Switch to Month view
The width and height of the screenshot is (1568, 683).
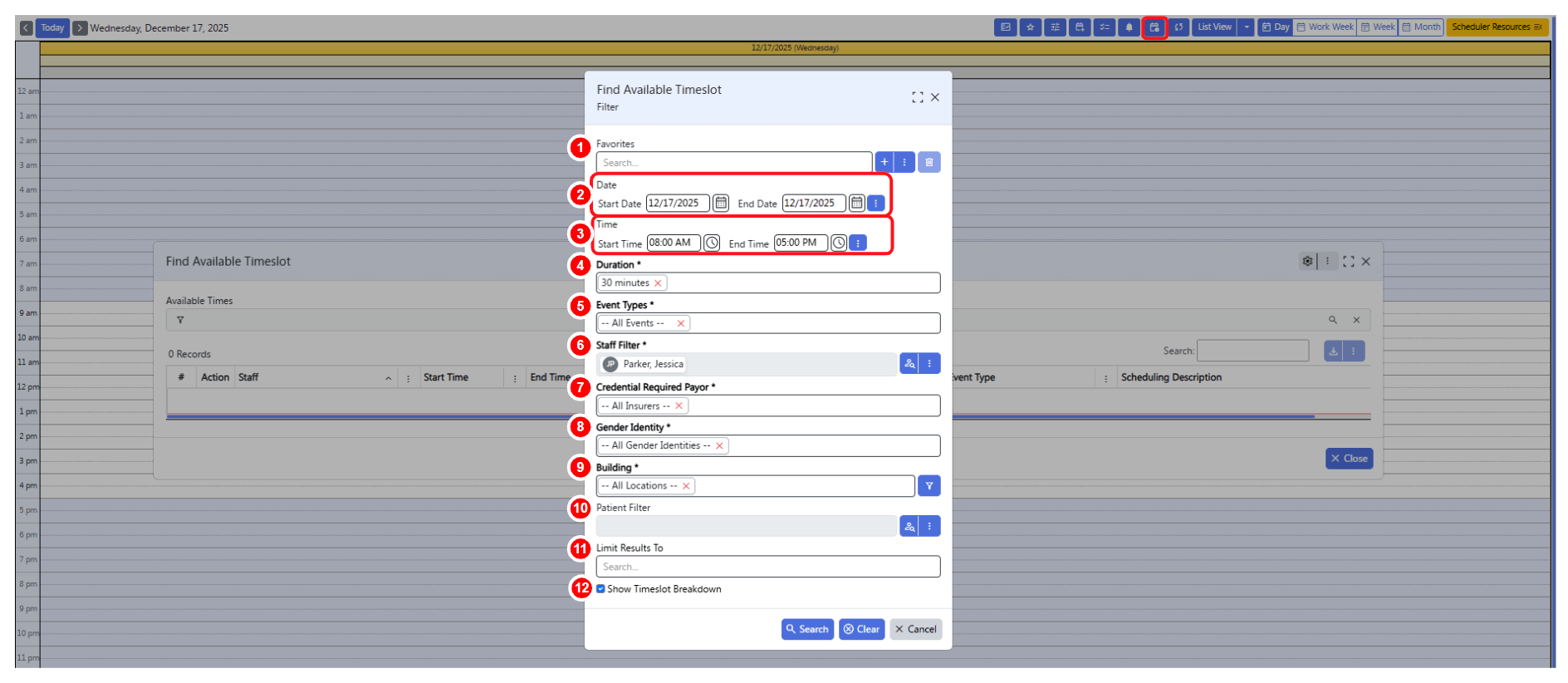click(x=1421, y=27)
